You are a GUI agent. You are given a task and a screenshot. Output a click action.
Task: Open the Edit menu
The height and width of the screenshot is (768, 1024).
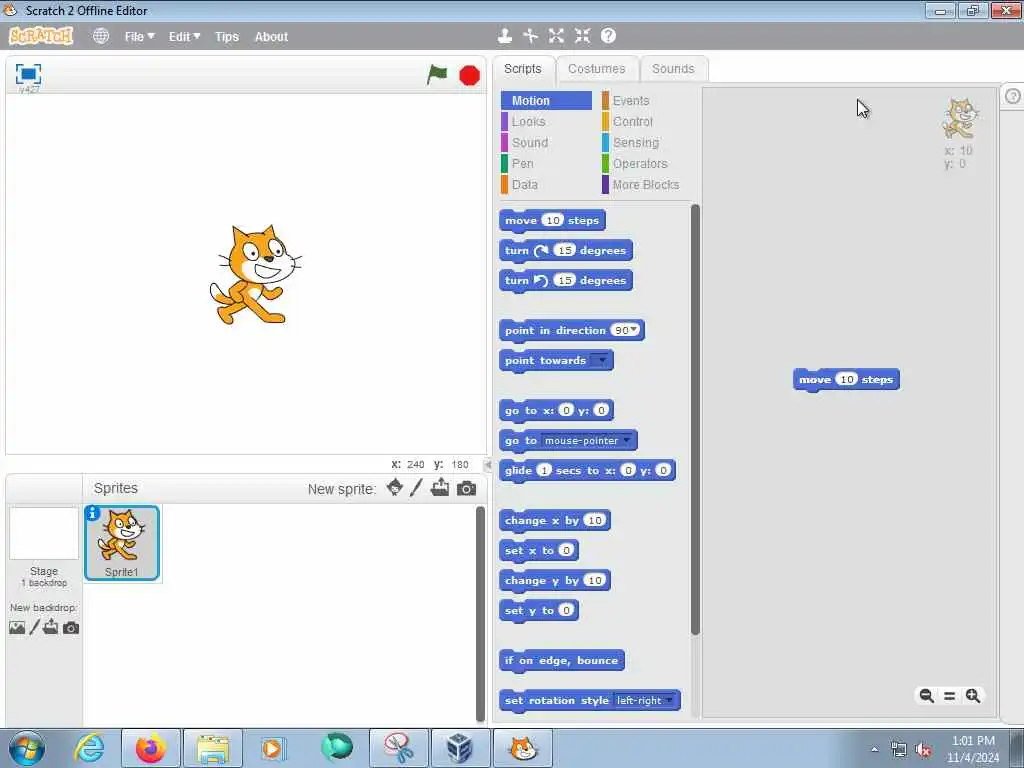click(x=184, y=37)
